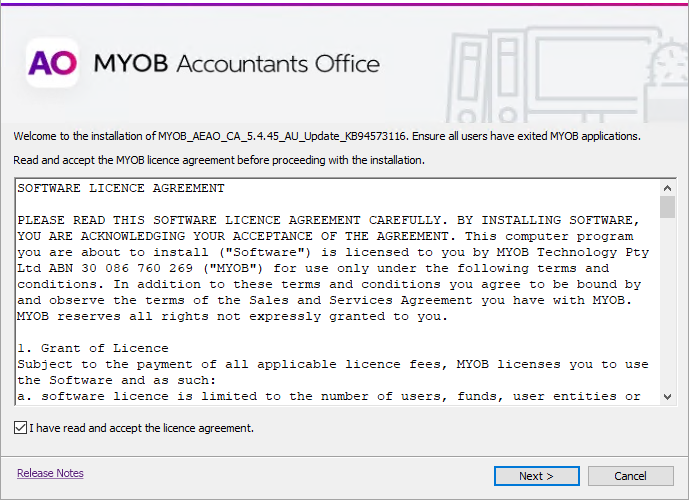Click the SOFTWARE LICENCE AGREEMENT heading line
This screenshot has width=689, height=500.
tap(121, 188)
